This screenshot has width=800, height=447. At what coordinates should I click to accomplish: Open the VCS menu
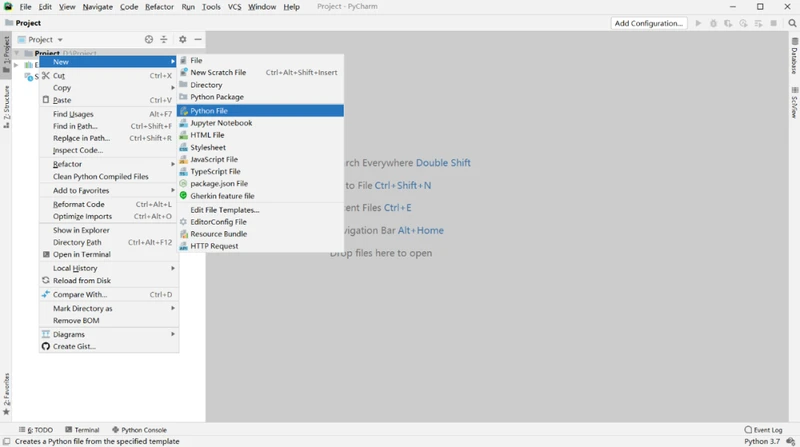[234, 7]
